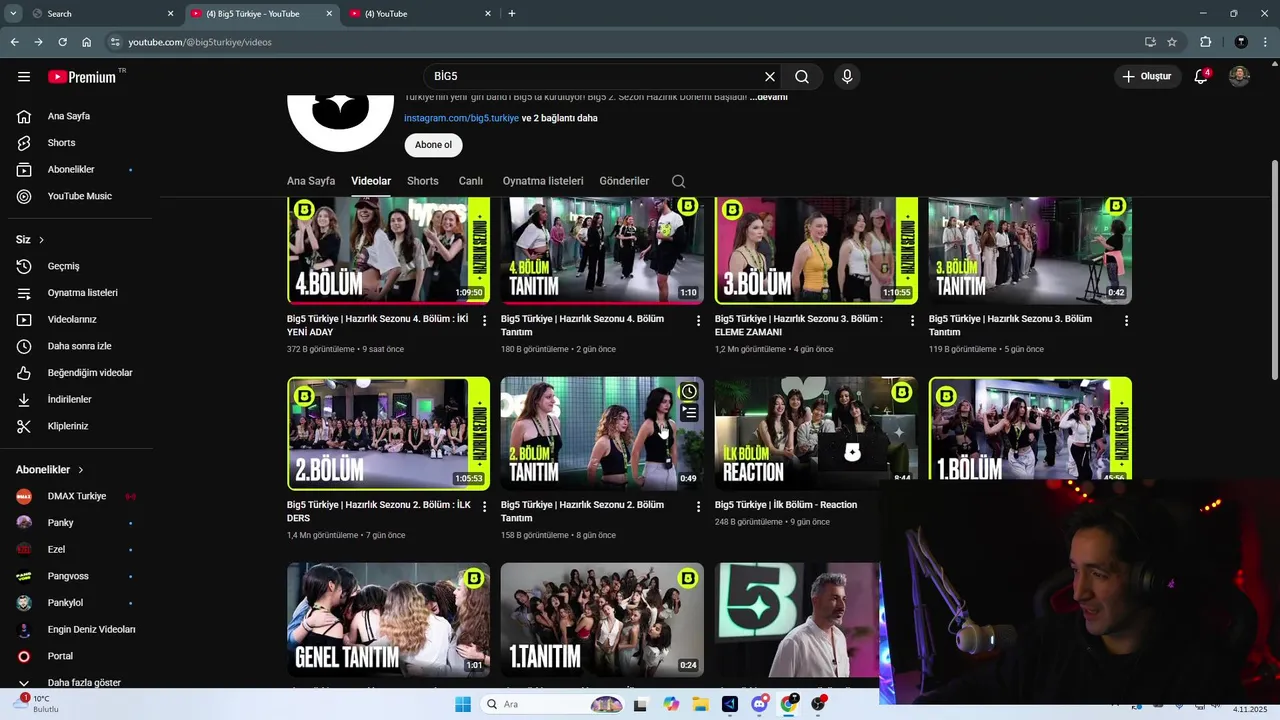The width and height of the screenshot is (1280, 720).
Task: Click the page vertical scrollbar
Action: (1274, 269)
